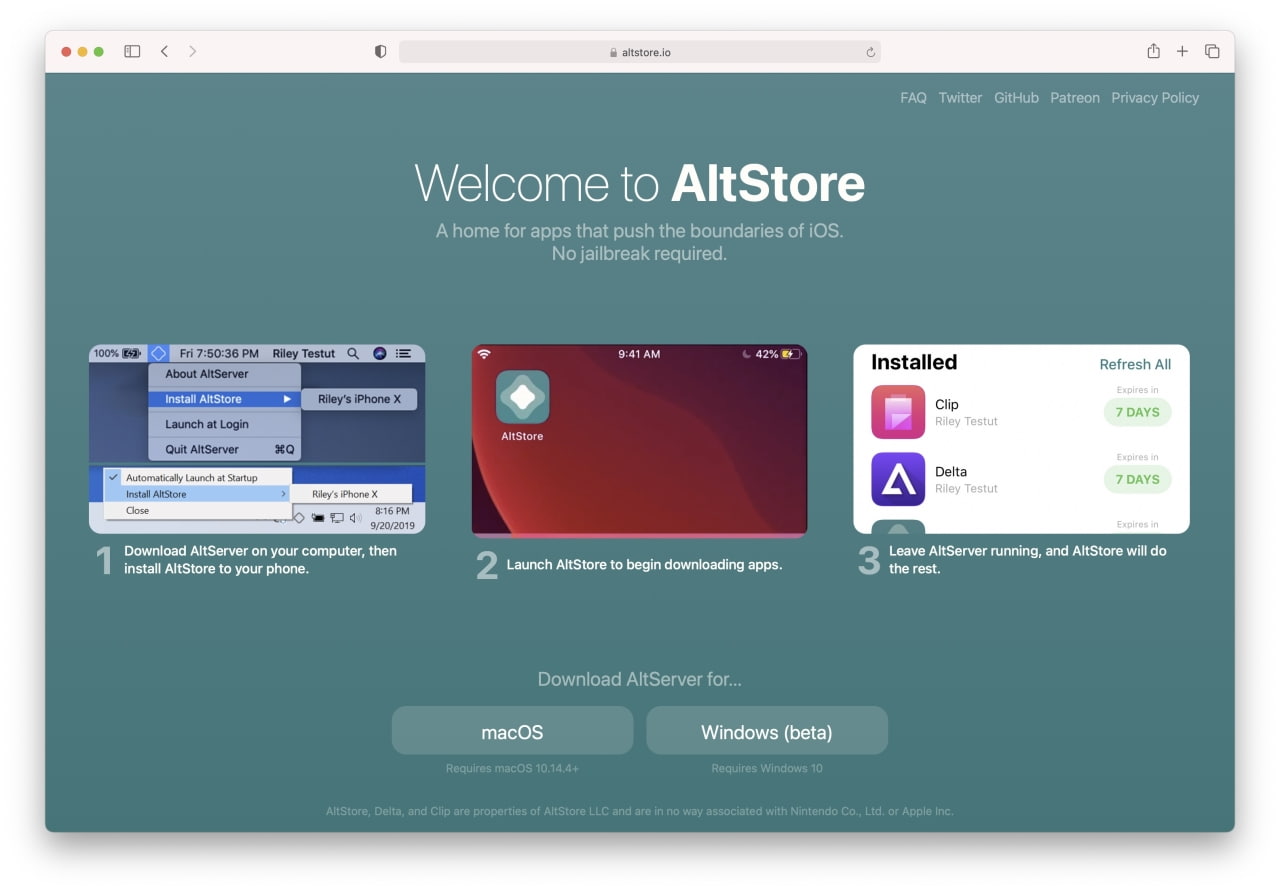
Task: Click the 7 DAYS badge next to Delta
Action: [1137, 479]
